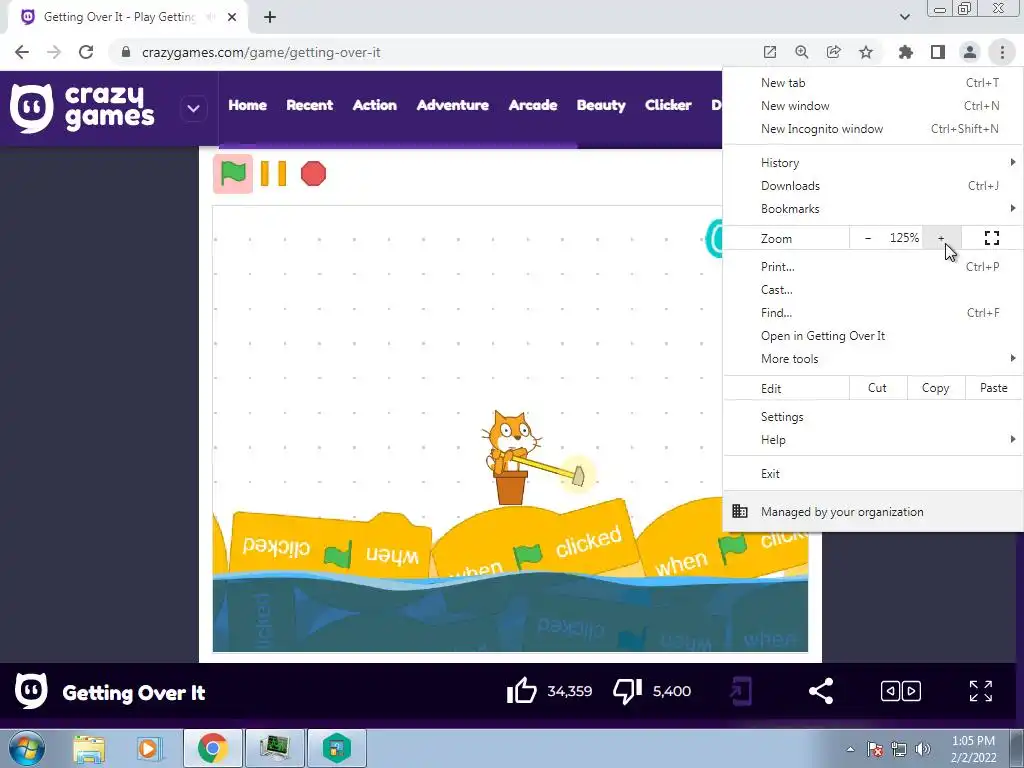Screen dimensions: 1024x768
Task: Click the CrazyGames logo in header
Action: (82, 108)
